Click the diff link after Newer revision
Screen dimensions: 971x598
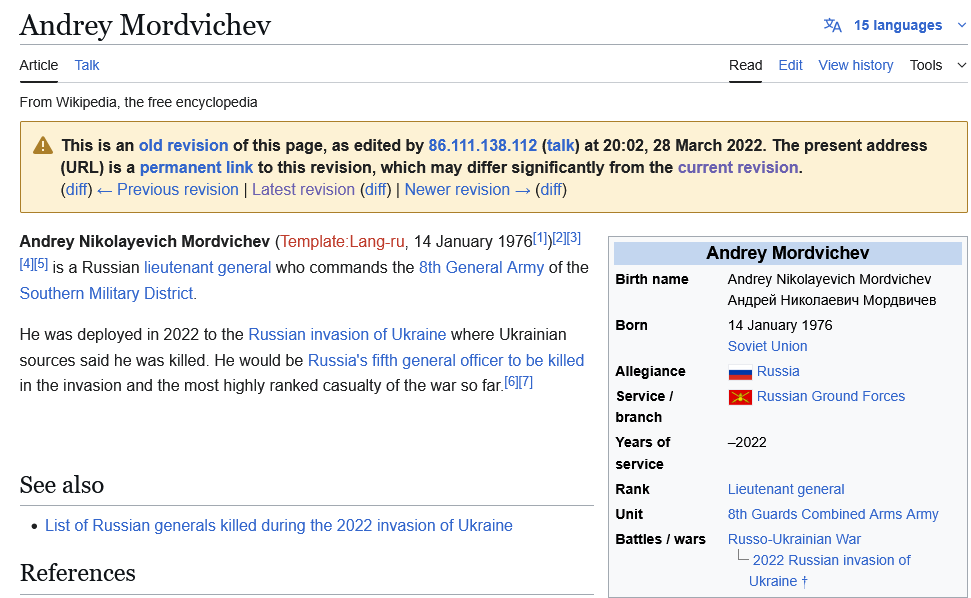tap(551, 189)
